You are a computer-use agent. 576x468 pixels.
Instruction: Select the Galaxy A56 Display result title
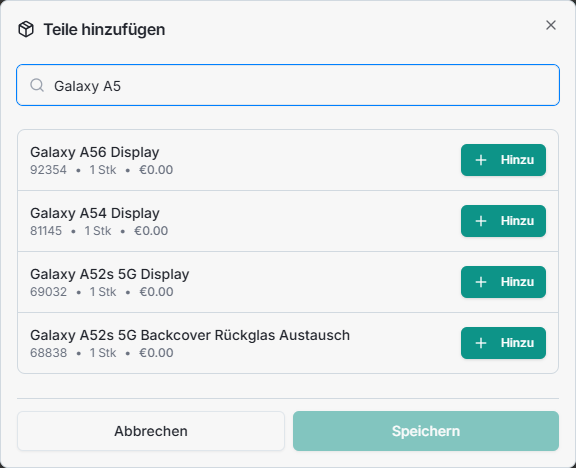(95, 152)
